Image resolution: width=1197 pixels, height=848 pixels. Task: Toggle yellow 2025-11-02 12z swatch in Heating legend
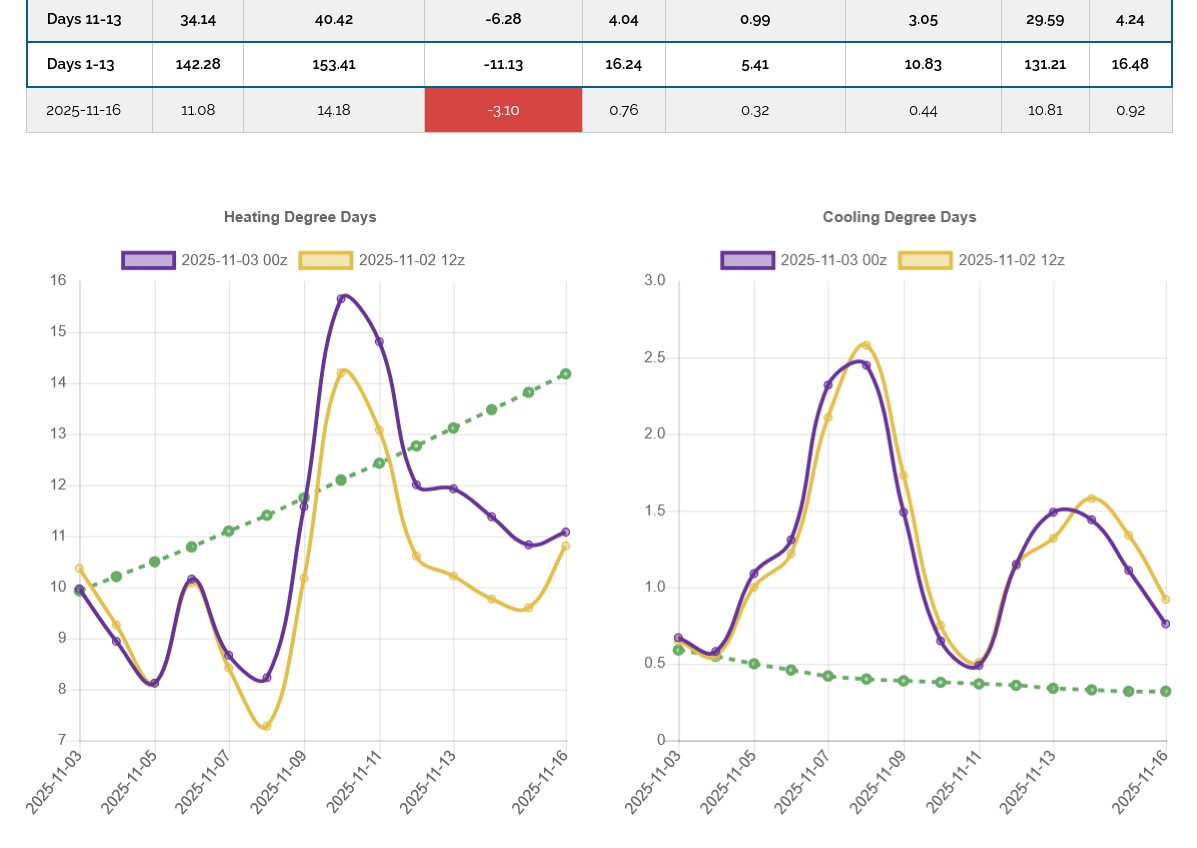326,260
